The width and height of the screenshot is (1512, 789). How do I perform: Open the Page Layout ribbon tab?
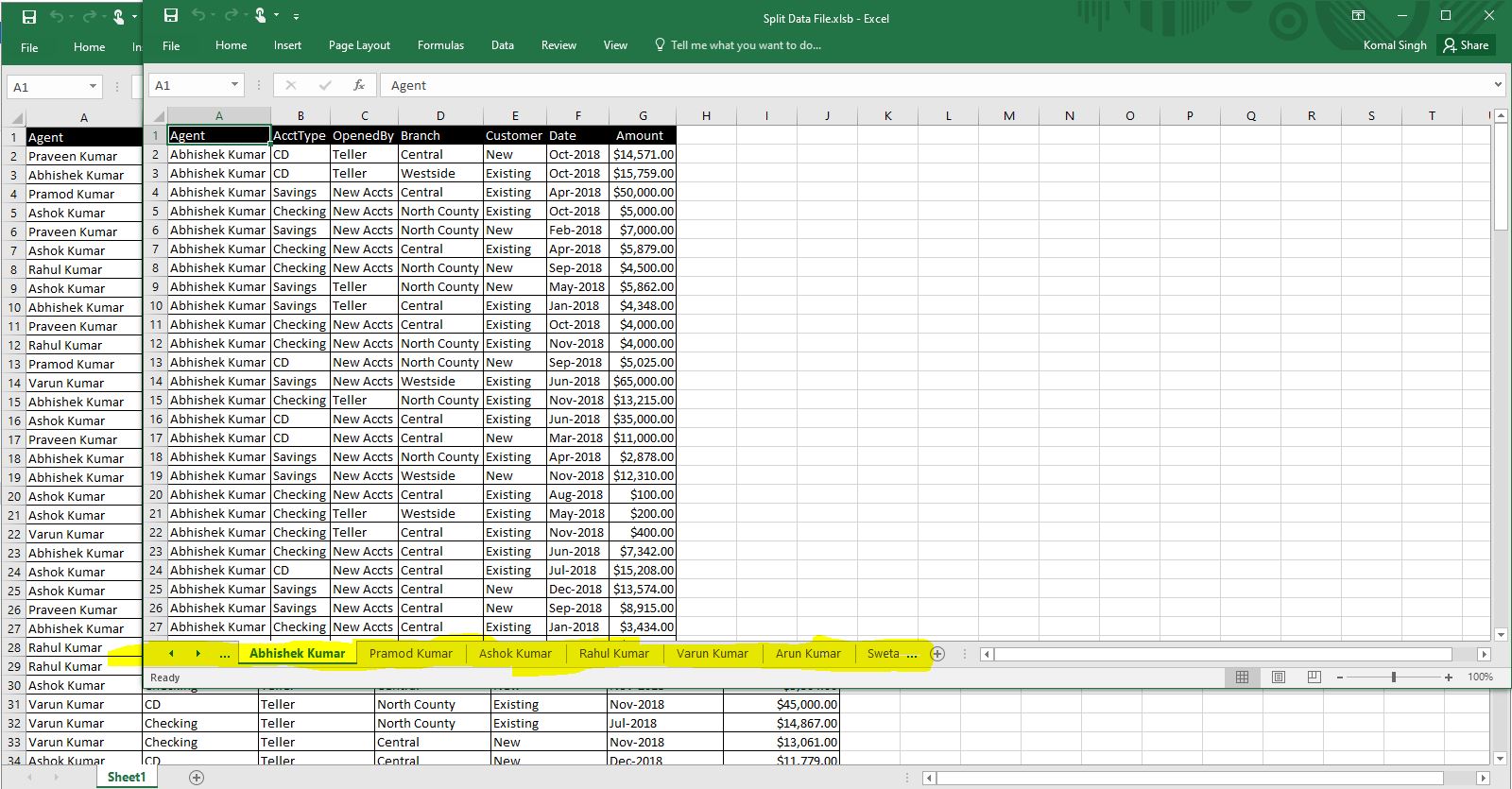click(x=359, y=45)
